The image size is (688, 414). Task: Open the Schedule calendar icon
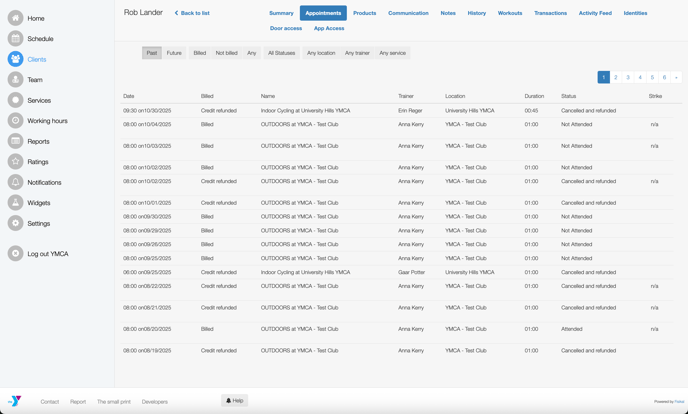pos(15,39)
